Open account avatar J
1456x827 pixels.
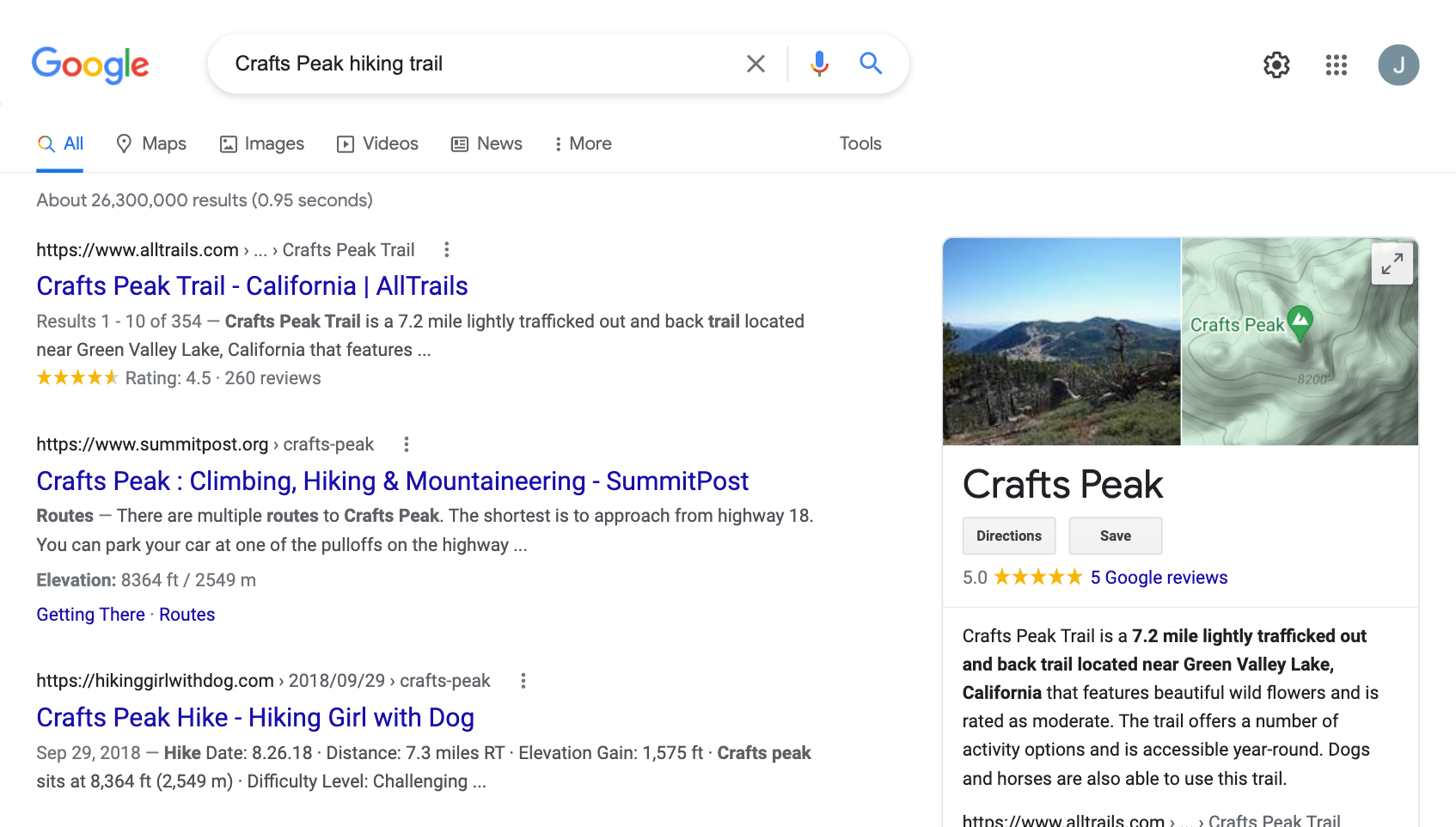pos(1398,64)
